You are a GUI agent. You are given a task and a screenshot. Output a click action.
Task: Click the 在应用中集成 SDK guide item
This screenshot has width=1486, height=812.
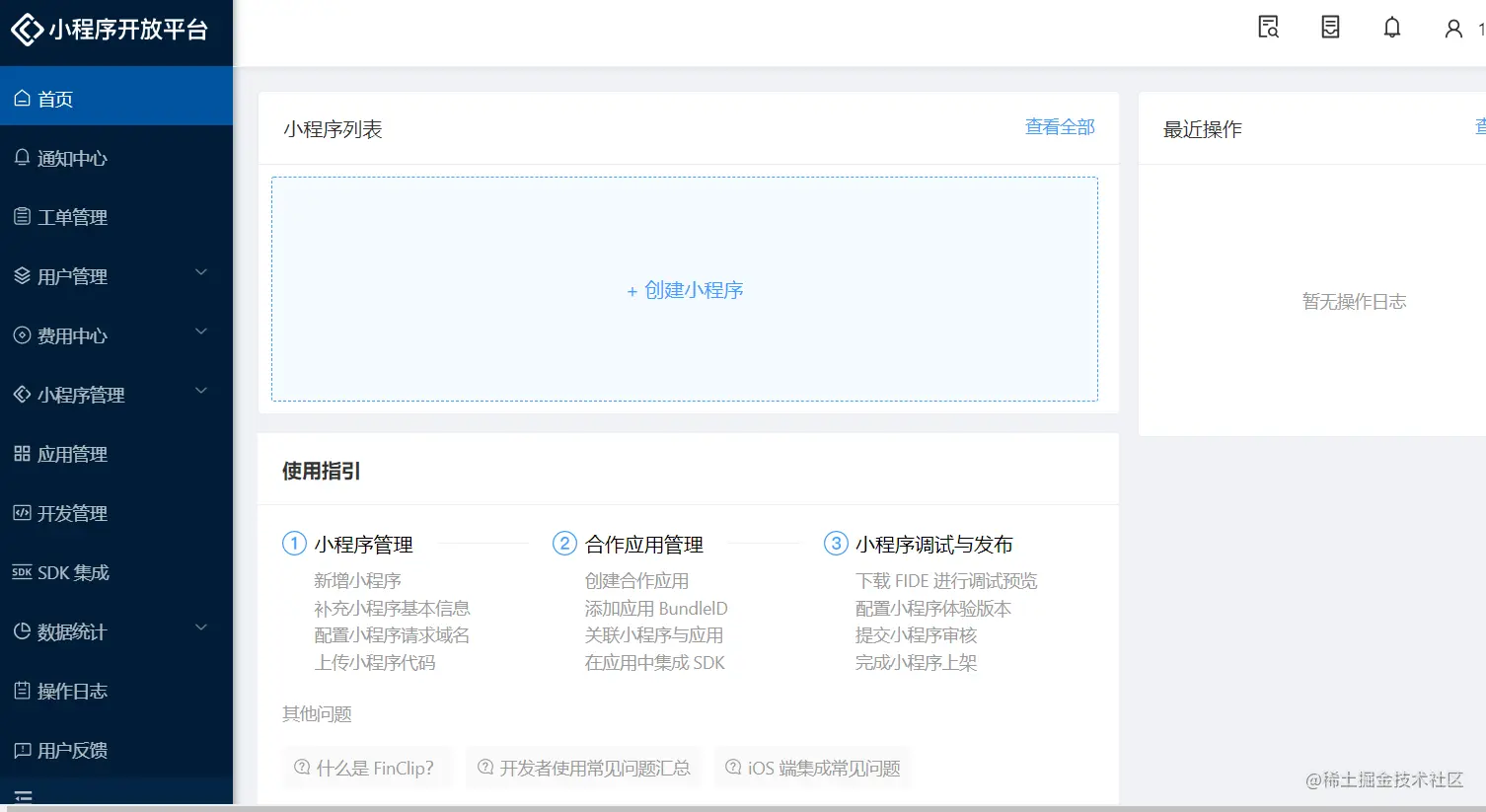pos(654,663)
